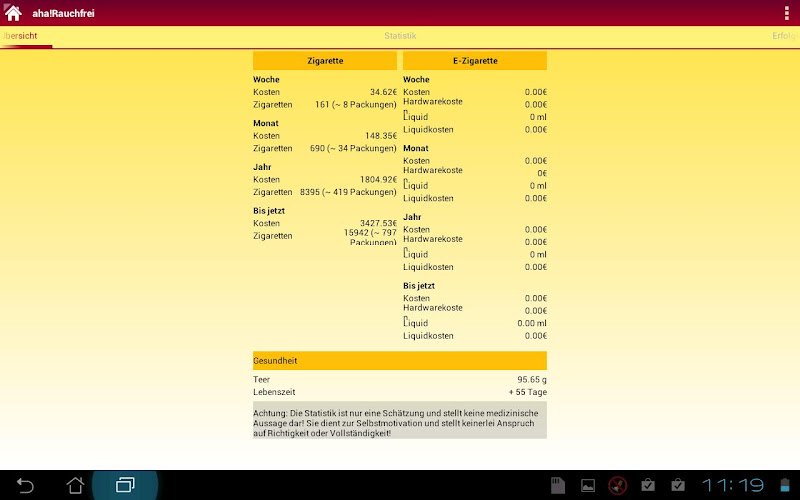
Task: Switch to the Erfolge tab
Action: click(786, 36)
